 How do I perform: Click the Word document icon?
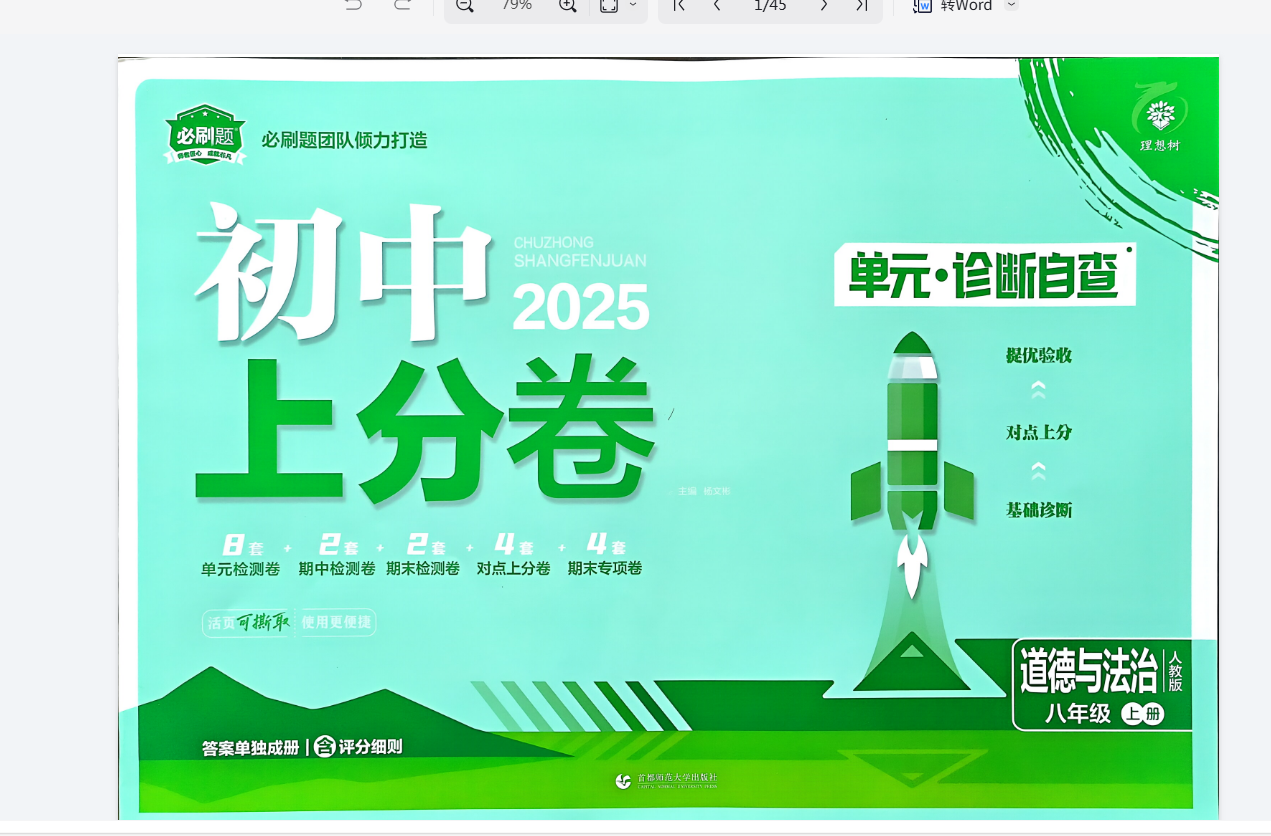(922, 5)
